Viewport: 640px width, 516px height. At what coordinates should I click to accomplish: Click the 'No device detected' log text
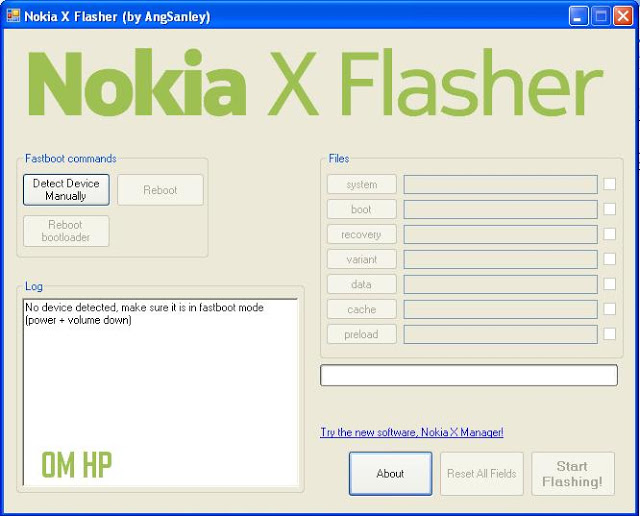[x=144, y=314]
